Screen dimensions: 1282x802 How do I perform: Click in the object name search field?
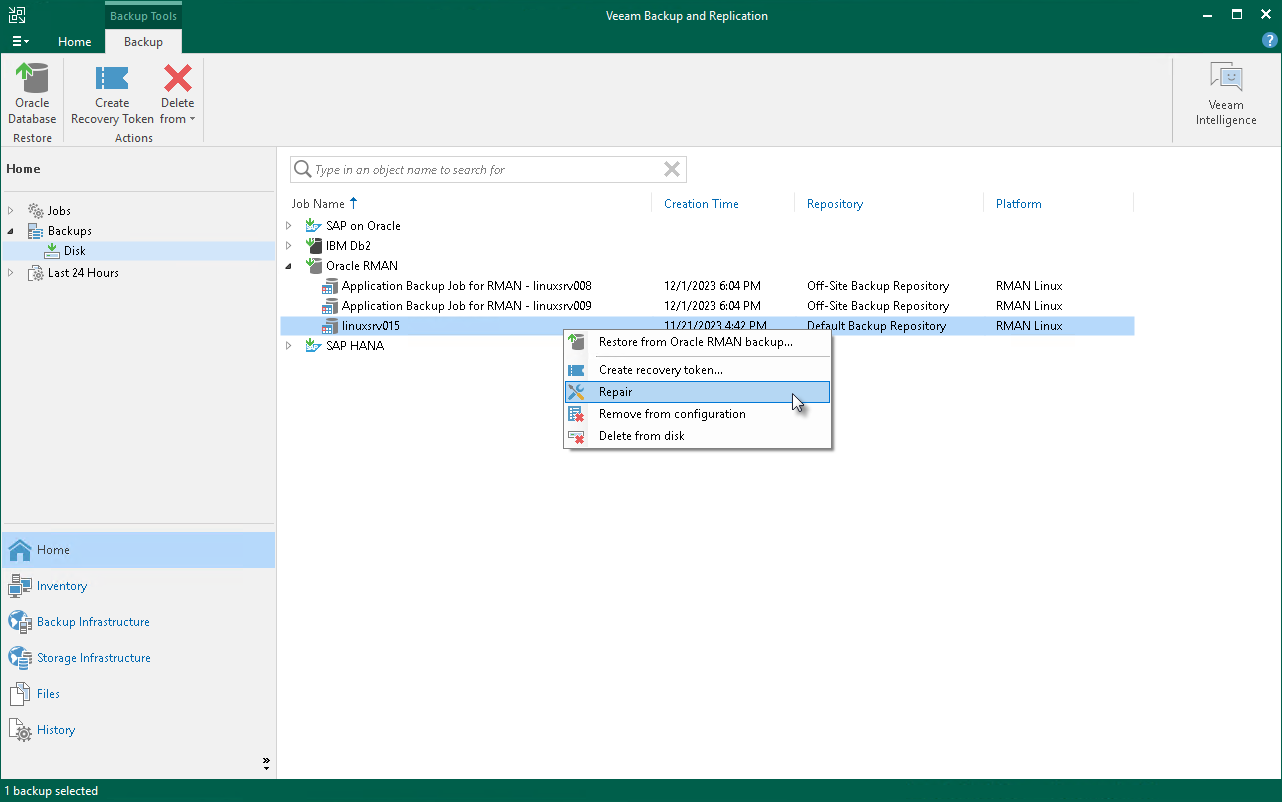(x=480, y=170)
